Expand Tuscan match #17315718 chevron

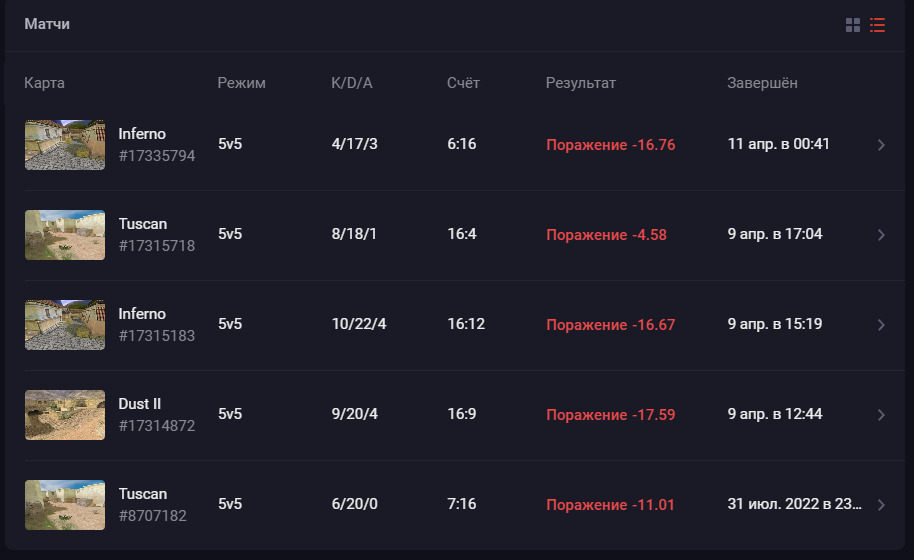(x=881, y=235)
